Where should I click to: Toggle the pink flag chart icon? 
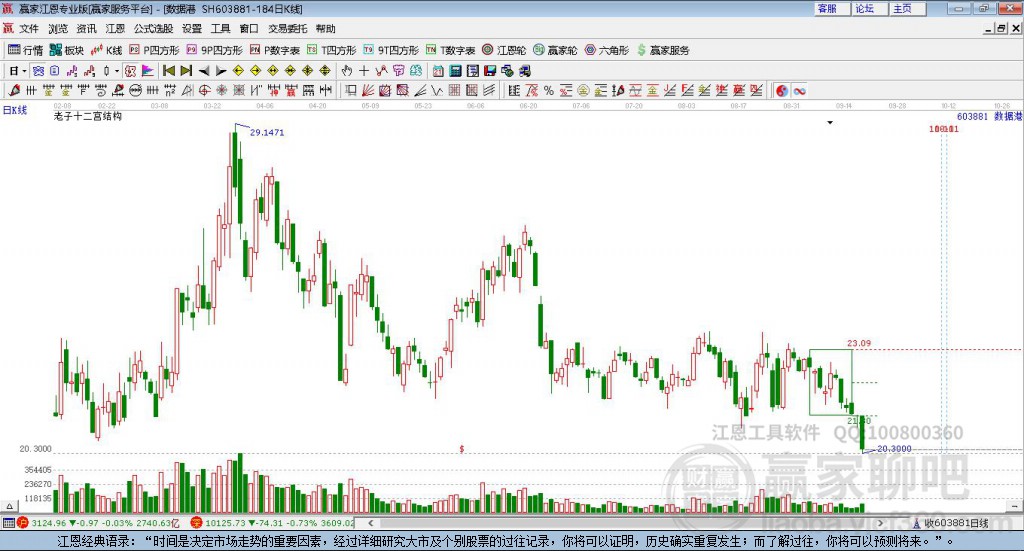click(x=148, y=71)
